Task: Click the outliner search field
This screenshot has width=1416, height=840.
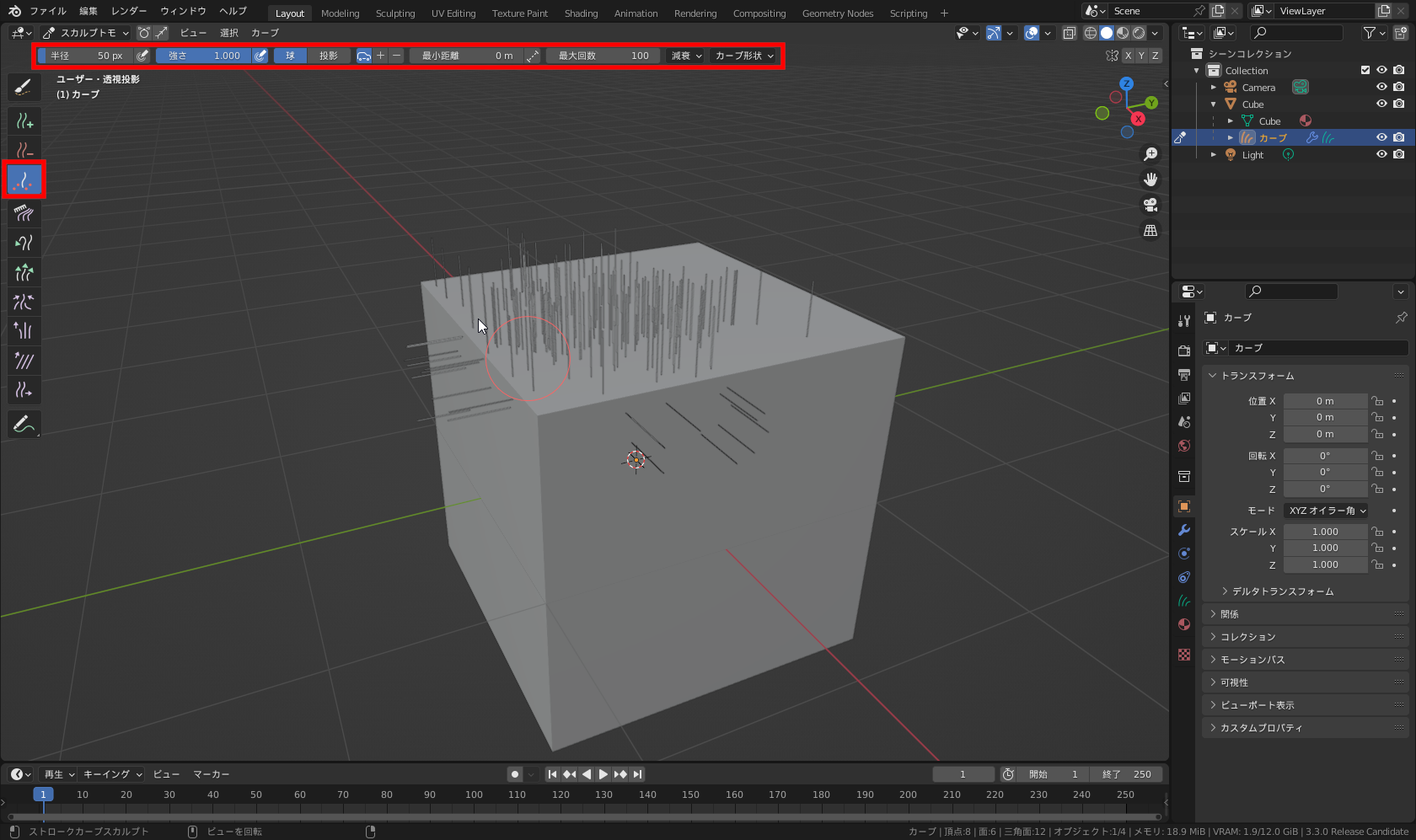Action: tap(1296, 33)
